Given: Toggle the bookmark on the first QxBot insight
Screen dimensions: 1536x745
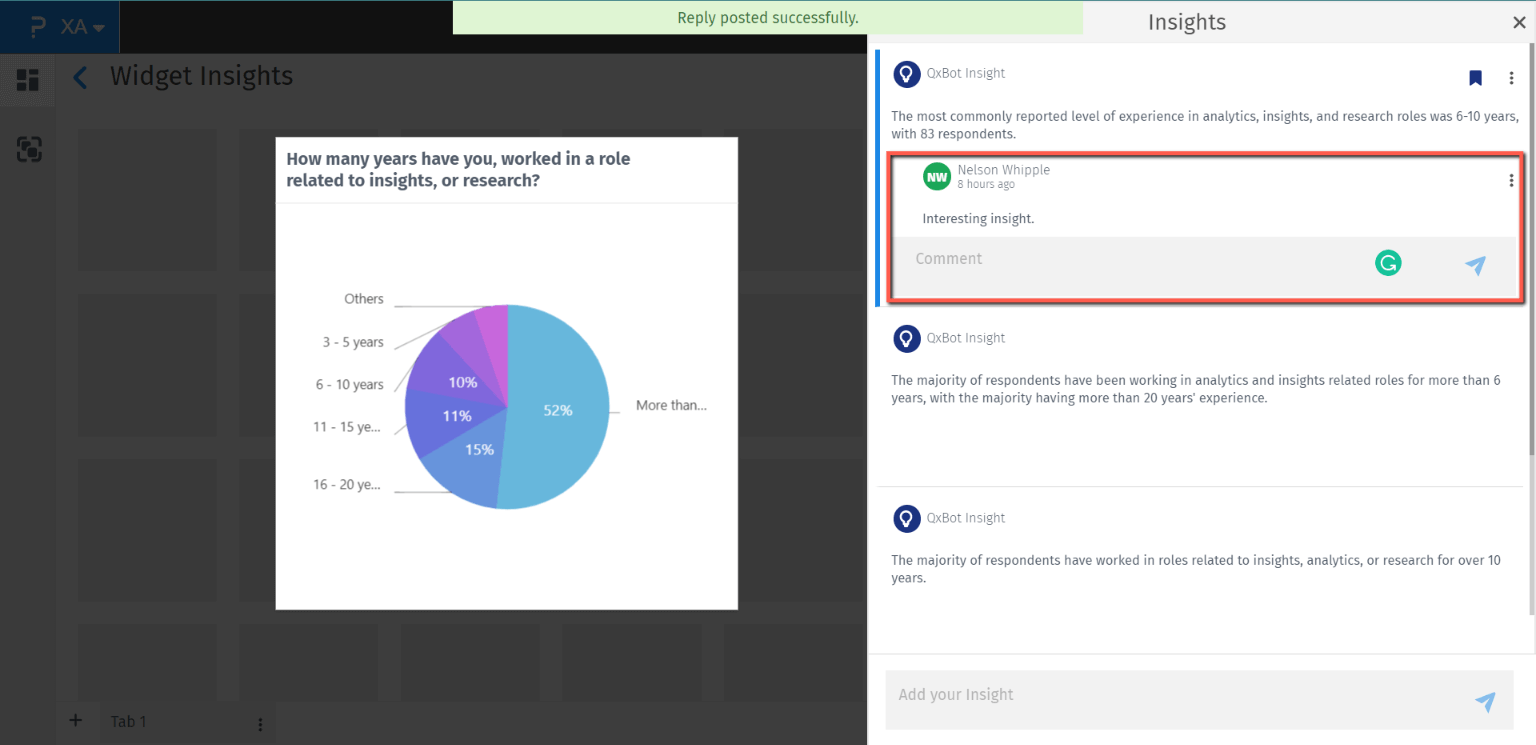Looking at the screenshot, I should pyautogui.click(x=1475, y=78).
